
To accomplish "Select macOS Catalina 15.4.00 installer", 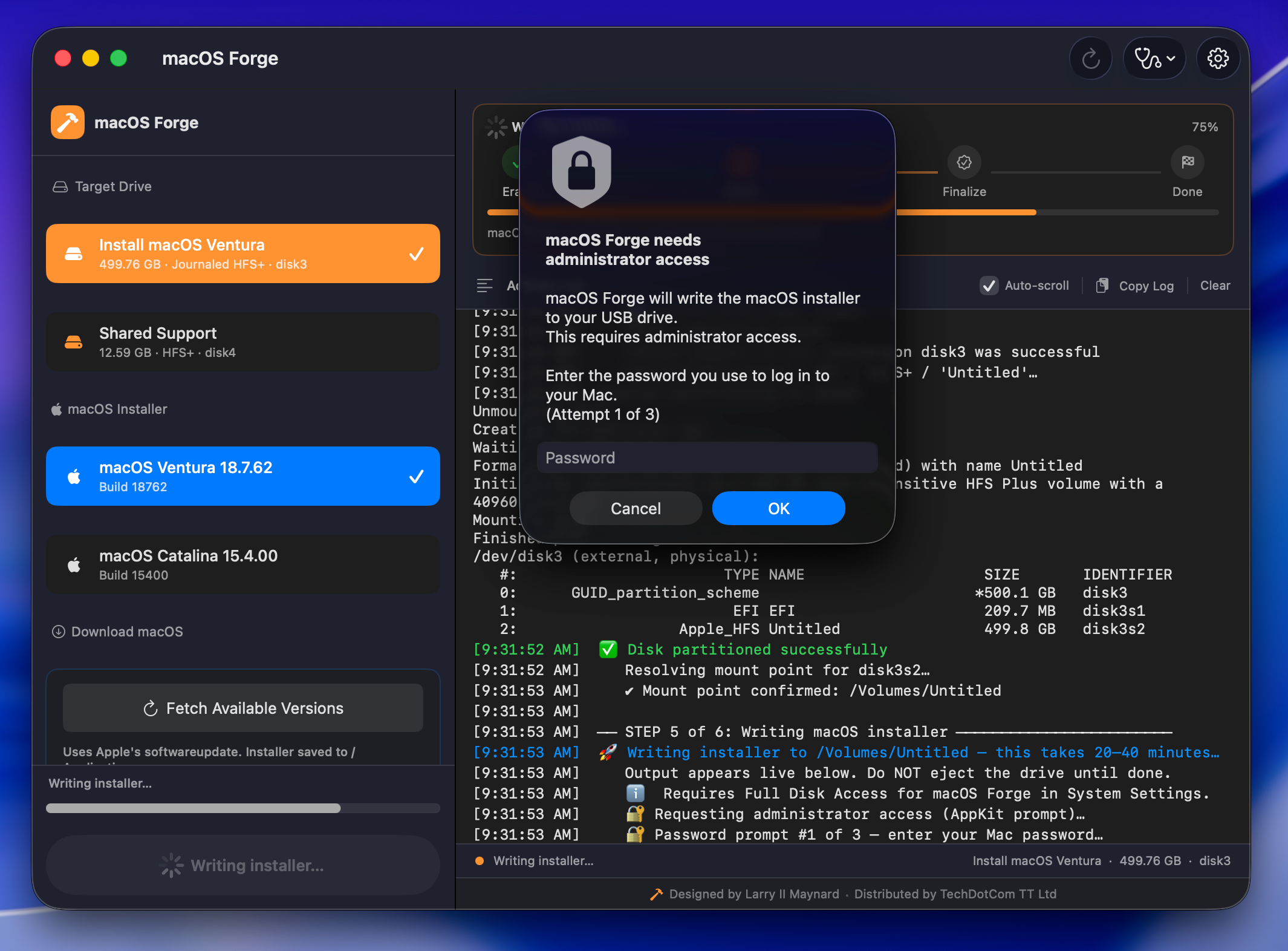I will tap(243, 564).
